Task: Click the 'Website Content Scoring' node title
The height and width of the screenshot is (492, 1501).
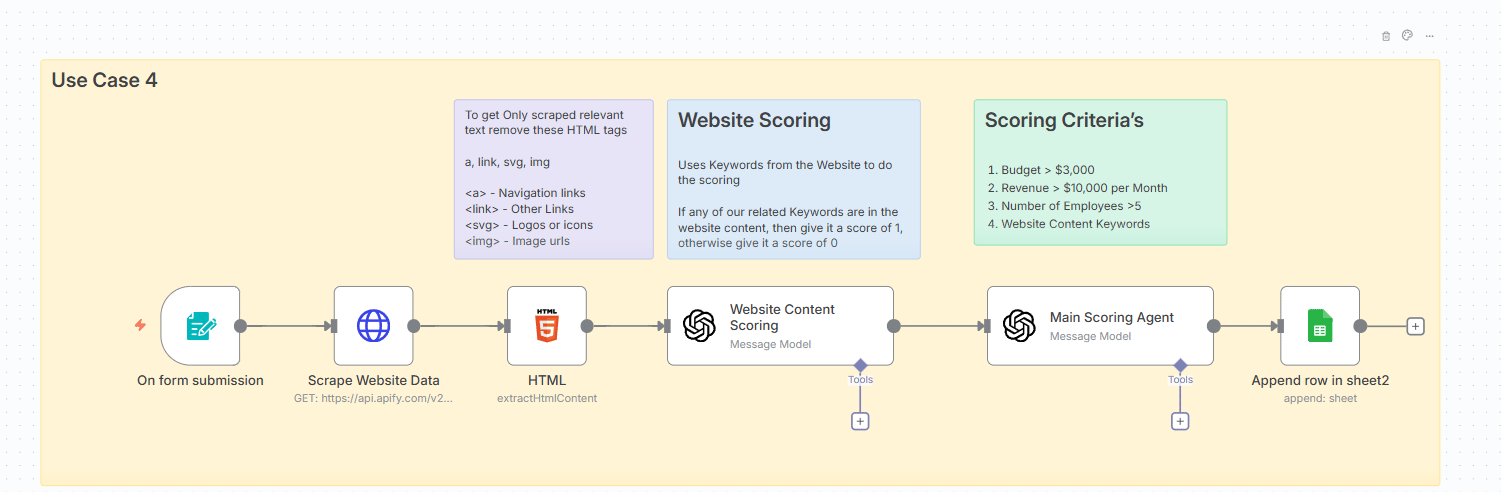Action: coord(782,317)
